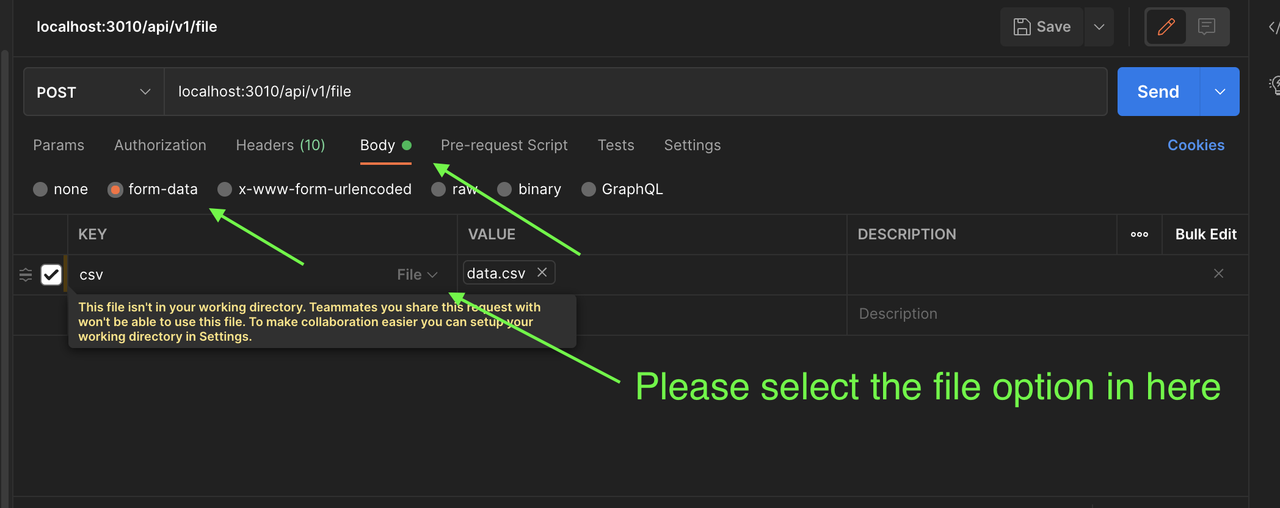Open the code snippet icon in sidebar
This screenshot has width=1280, height=508.
(1274, 27)
